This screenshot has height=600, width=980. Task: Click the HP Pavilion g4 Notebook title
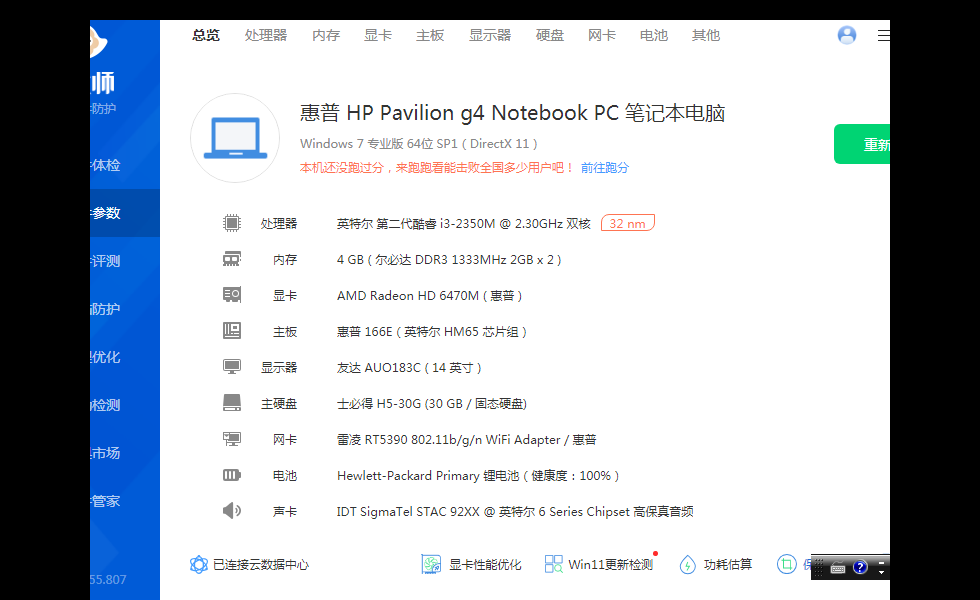pyautogui.click(x=512, y=113)
